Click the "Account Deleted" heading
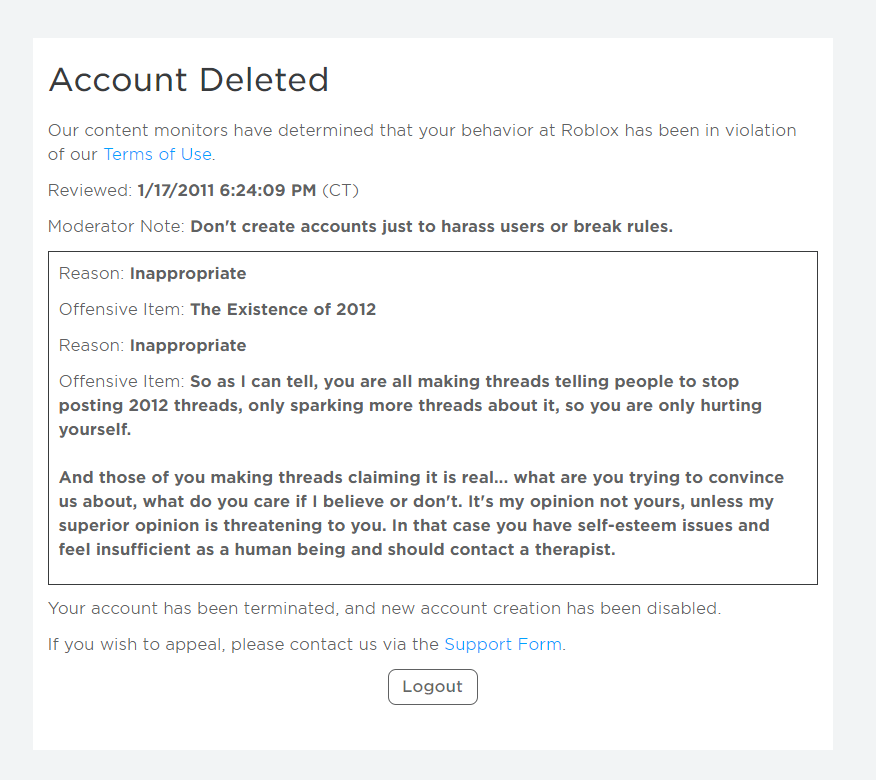This screenshot has width=876, height=780. coord(189,80)
